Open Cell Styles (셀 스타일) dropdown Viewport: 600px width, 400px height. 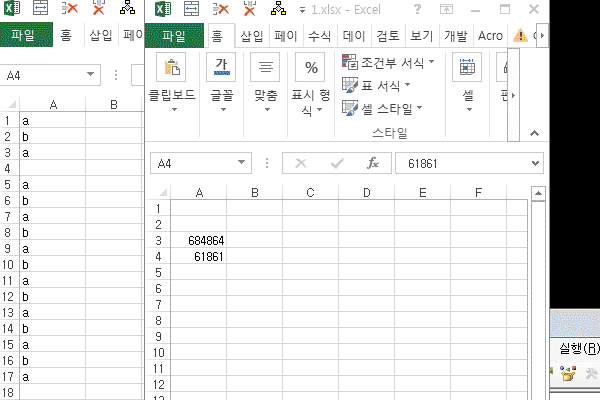click(382, 108)
